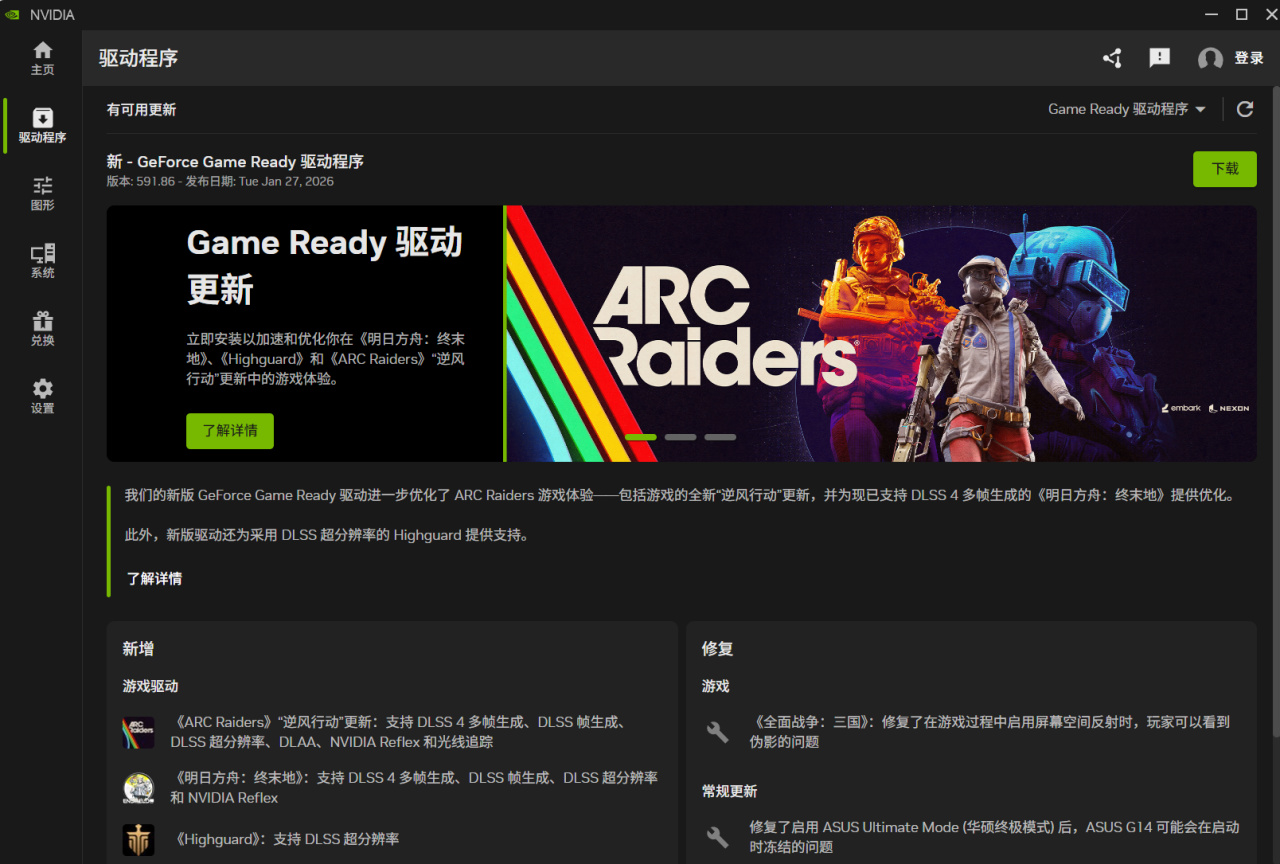Click the Highguard game icon
The image size is (1280, 864).
point(139,839)
